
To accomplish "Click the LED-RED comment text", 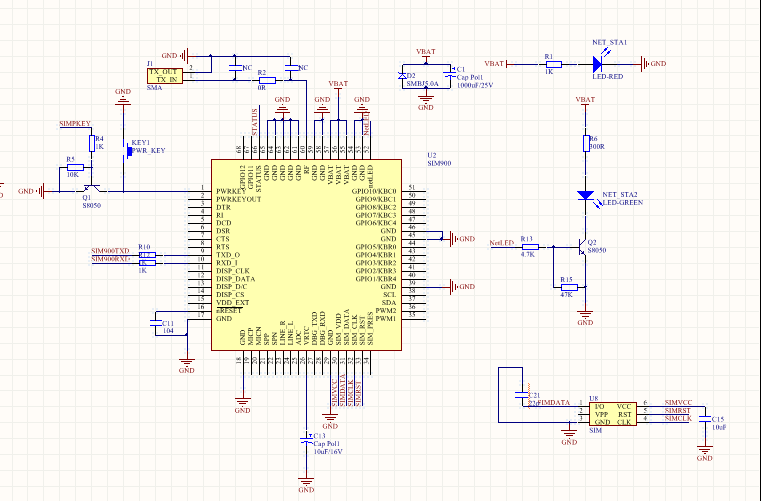I will click(608, 77).
